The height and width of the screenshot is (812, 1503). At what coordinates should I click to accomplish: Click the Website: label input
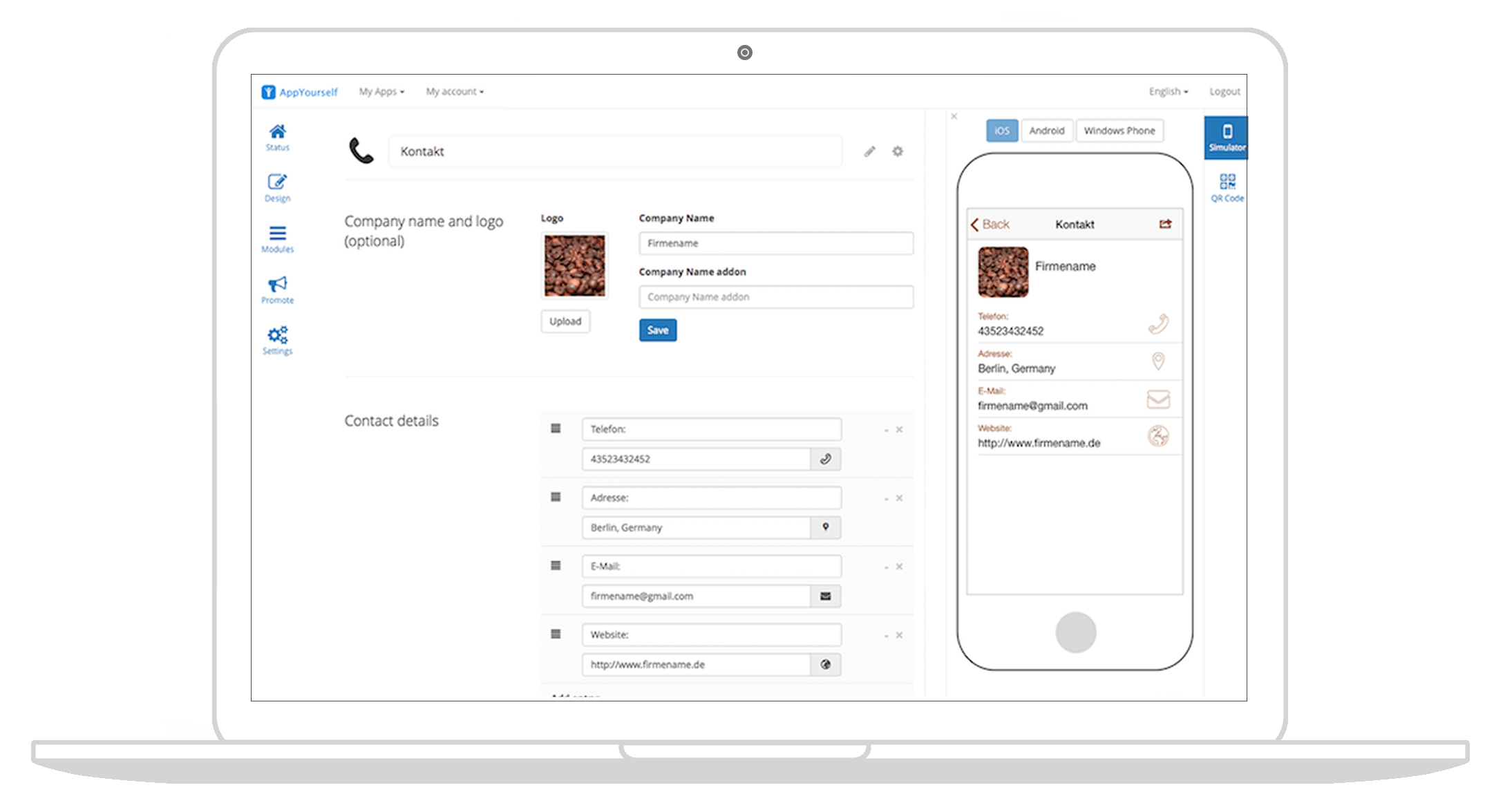[x=712, y=634]
